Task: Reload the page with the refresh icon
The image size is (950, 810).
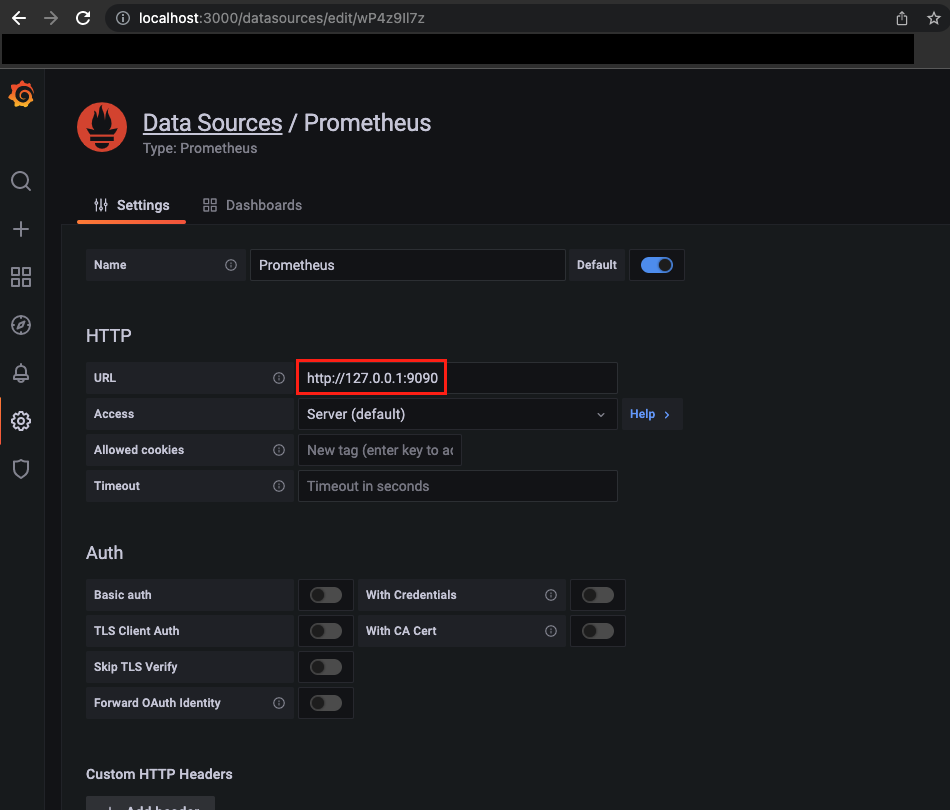Action: point(83,18)
